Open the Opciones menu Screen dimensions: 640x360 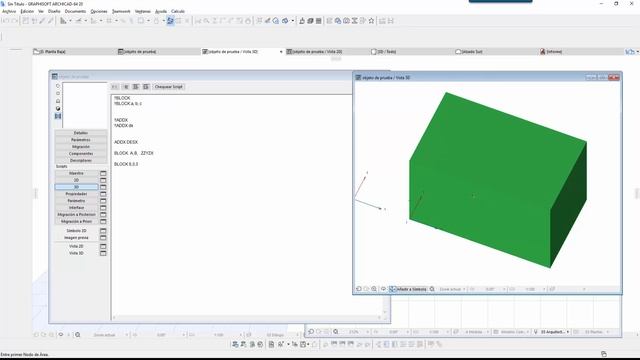(99, 11)
